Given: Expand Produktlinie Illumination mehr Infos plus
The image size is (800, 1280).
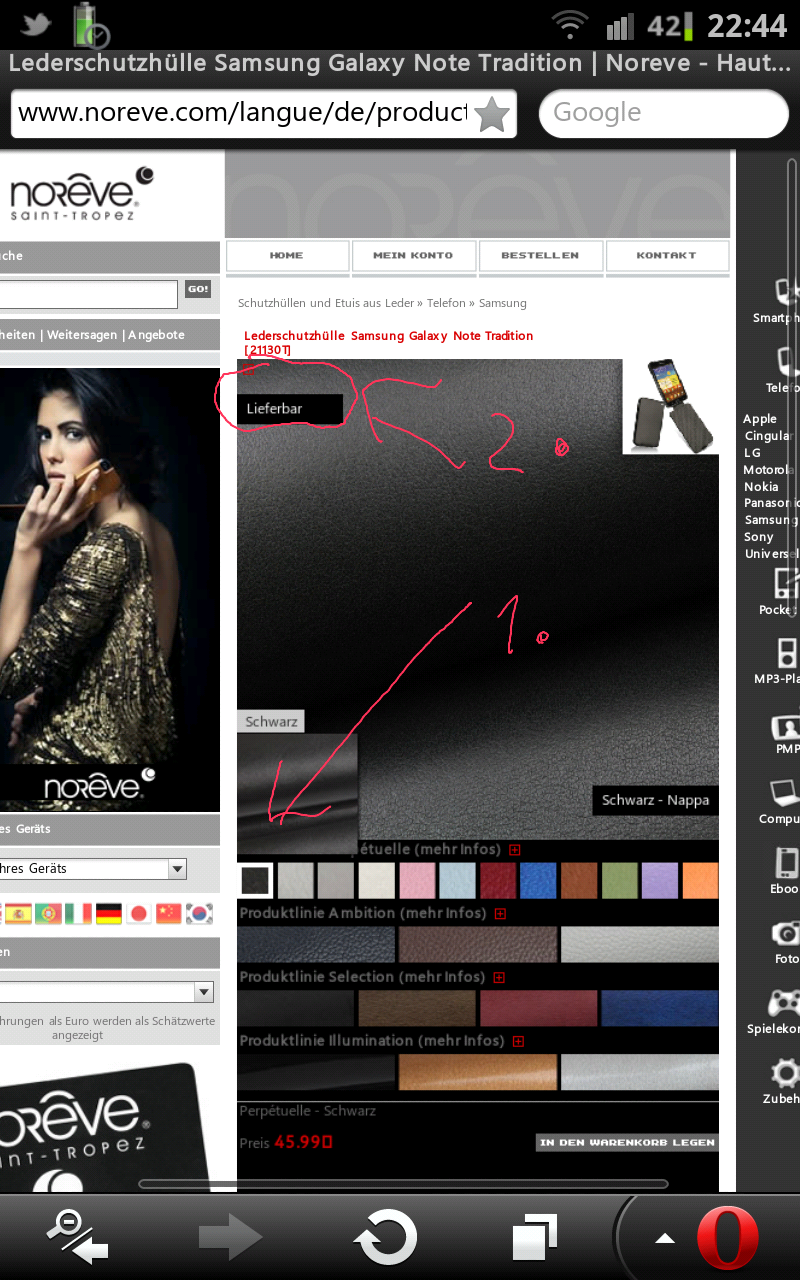Looking at the screenshot, I should 518,1041.
